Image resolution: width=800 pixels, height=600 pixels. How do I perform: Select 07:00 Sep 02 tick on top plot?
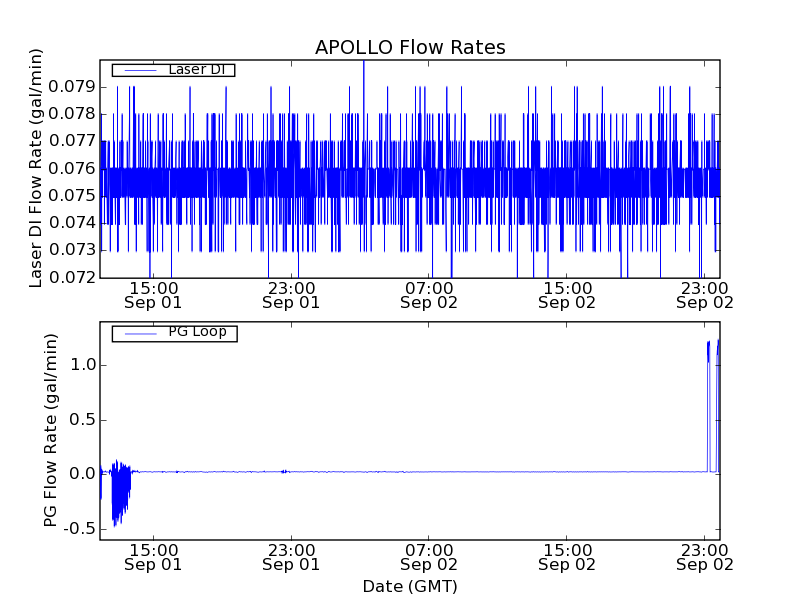[x=429, y=294]
